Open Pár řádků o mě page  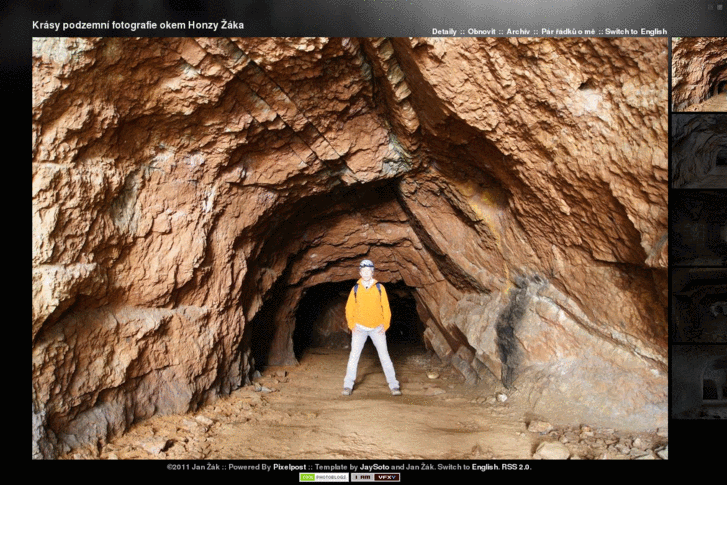point(568,32)
